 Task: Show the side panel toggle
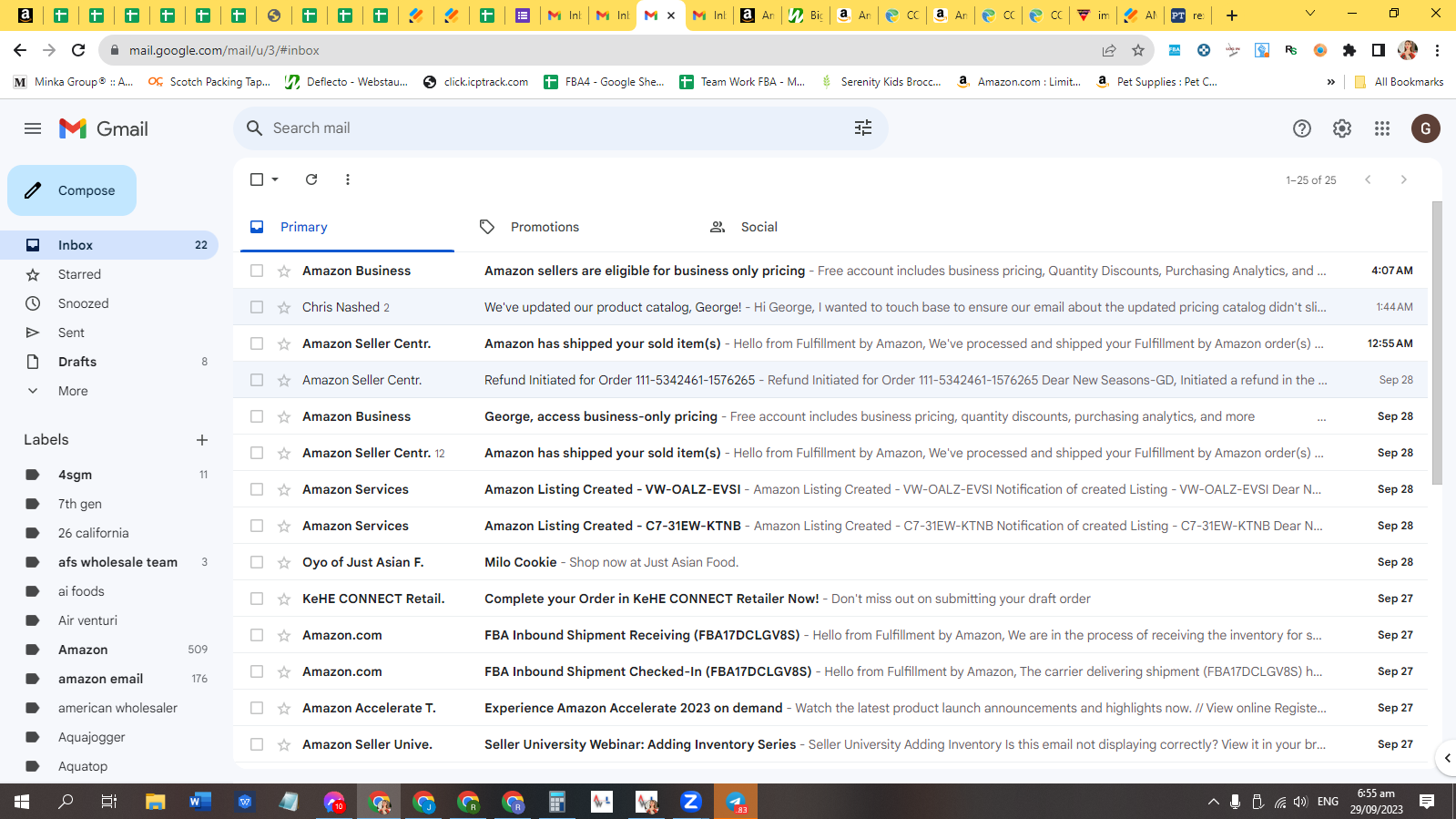[1379, 50]
